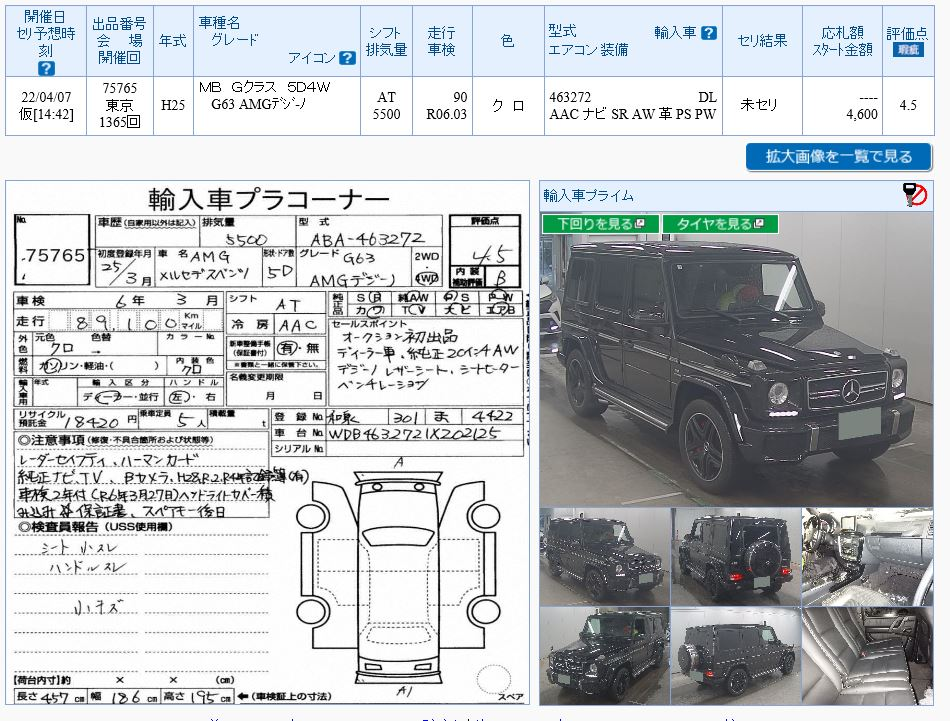This screenshot has height=721, width=950.
Task: Click 走行 車検 column header
Action: (x=442, y=41)
